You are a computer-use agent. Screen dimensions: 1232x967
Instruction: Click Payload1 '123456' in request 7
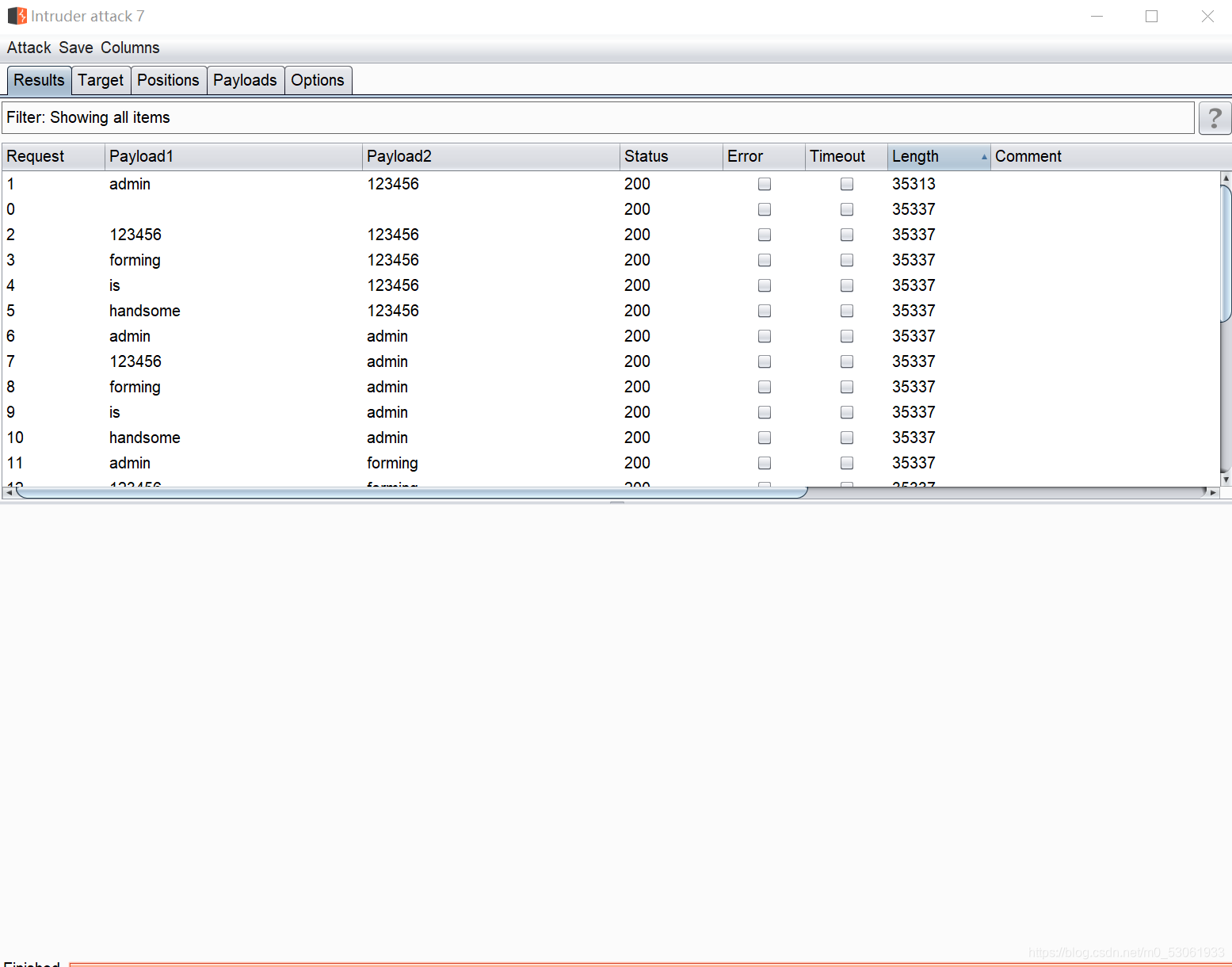coord(135,361)
